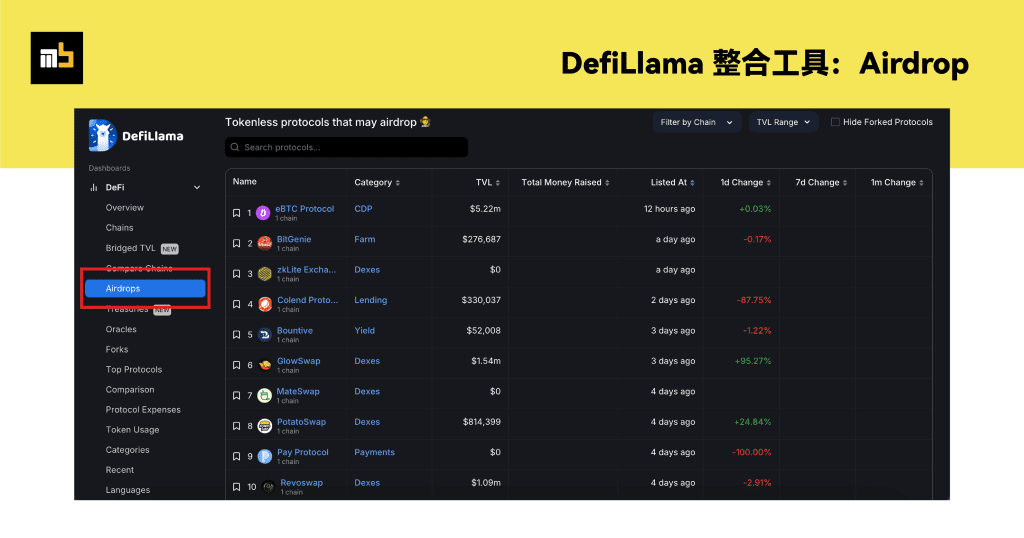Screen dimensions: 1024x538
Task: Open Oracles in sidebar
Action: coord(121,330)
